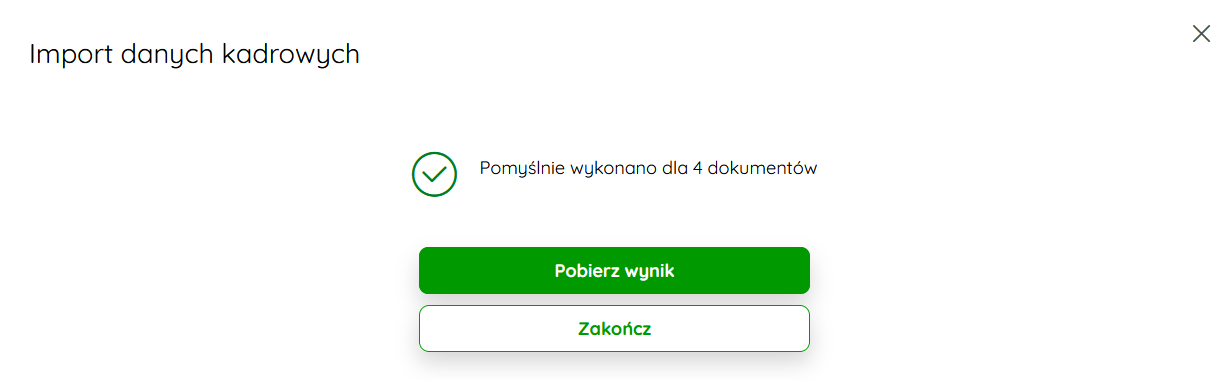The width and height of the screenshot is (1227, 380).
Task: Click the word Pobierz on the green button
Action: click(586, 271)
